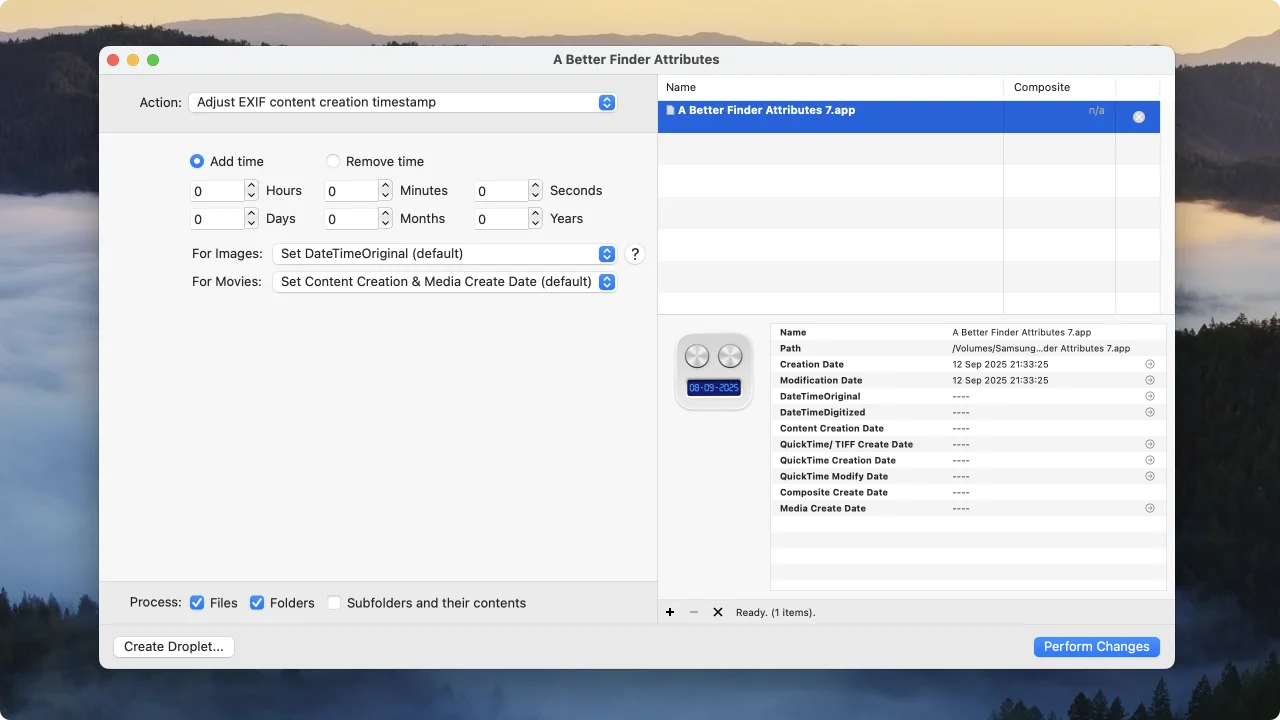Uncheck the Files checkbox
This screenshot has width=1280, height=720.
coord(197,603)
